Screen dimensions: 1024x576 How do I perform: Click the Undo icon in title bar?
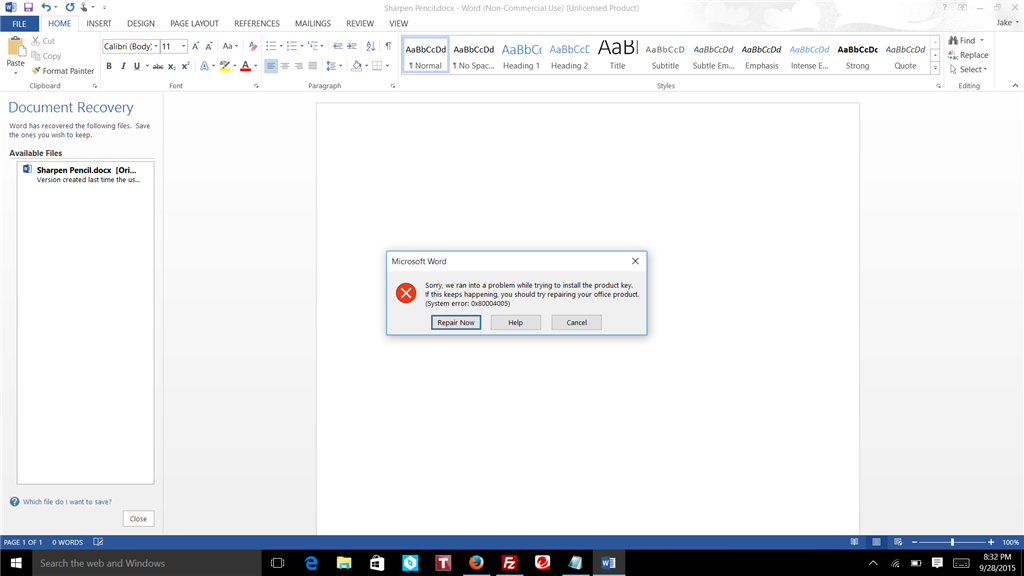46,7
